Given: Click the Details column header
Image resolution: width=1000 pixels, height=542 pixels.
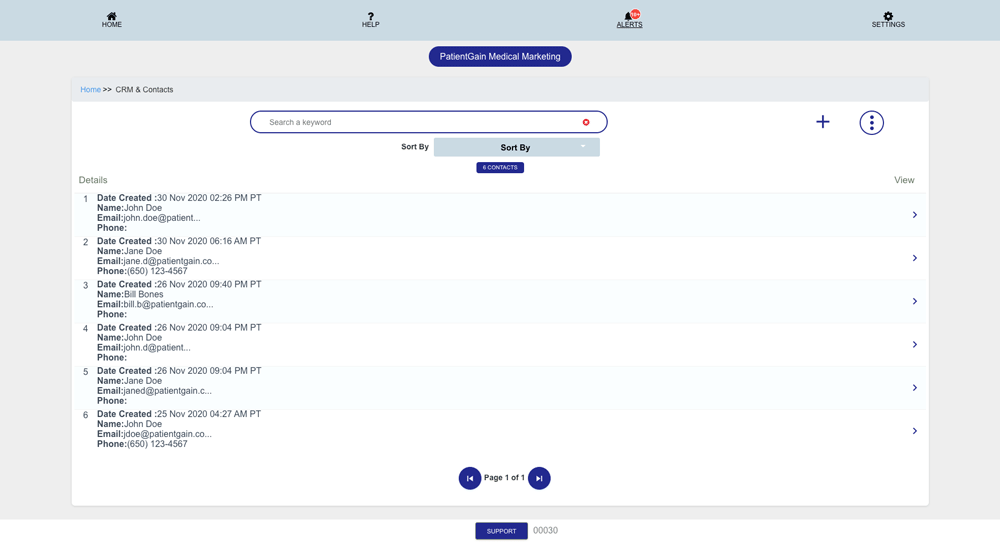Looking at the screenshot, I should pyautogui.click(x=93, y=180).
